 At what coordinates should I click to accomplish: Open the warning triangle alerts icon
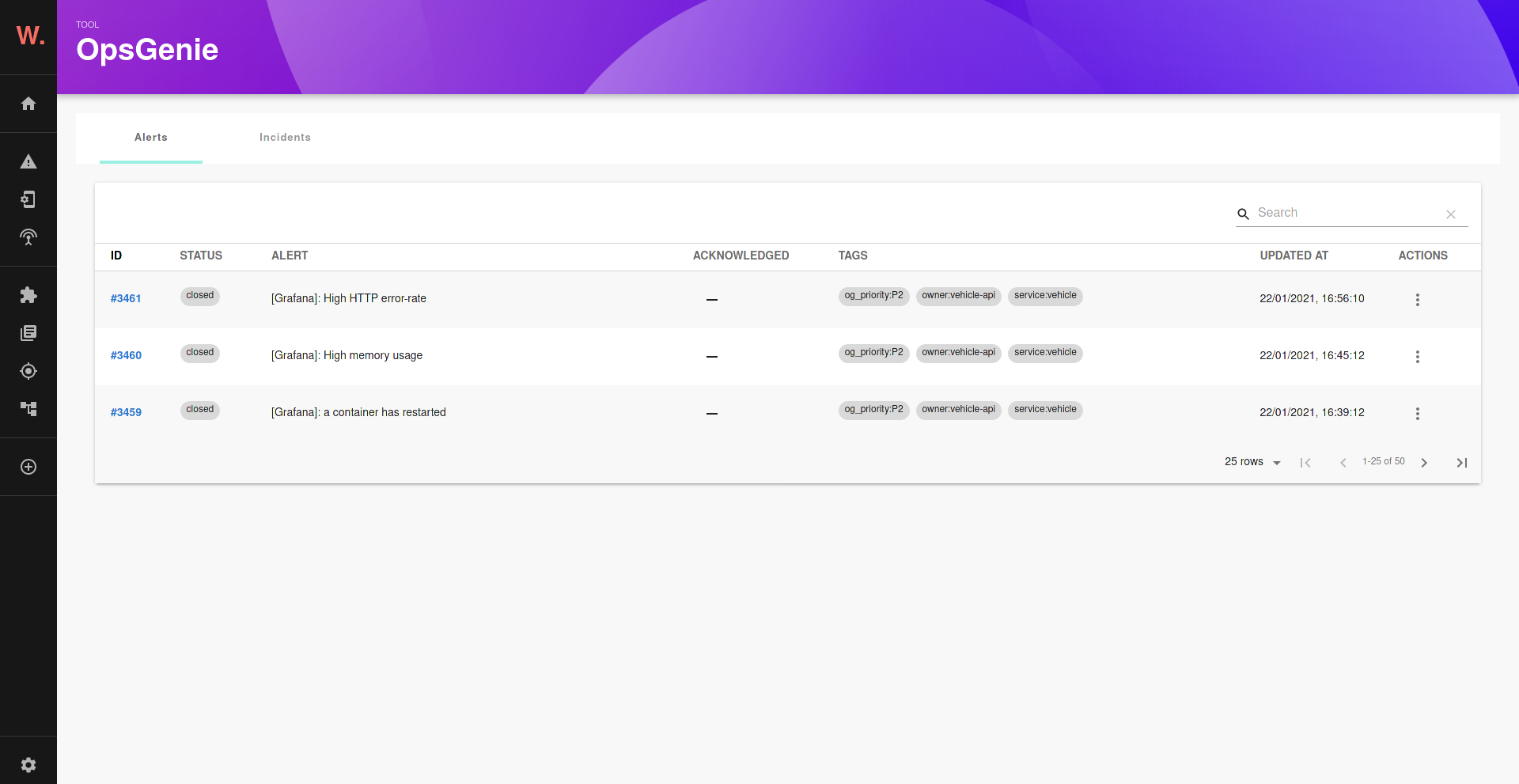coord(28,161)
